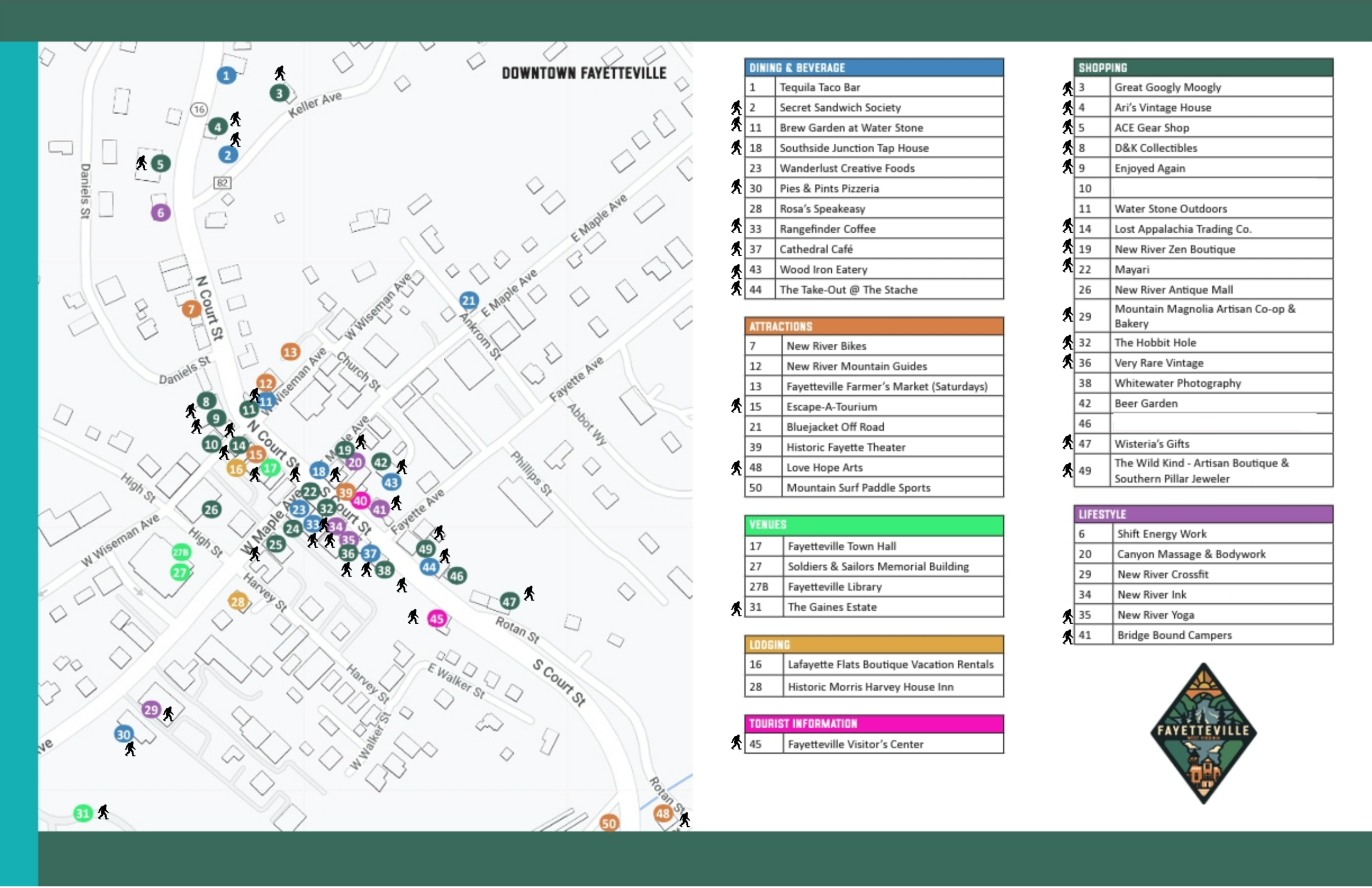The width and height of the screenshot is (1372, 888).
Task: Select blue marker 30 Pies & Pints
Action: 124,735
